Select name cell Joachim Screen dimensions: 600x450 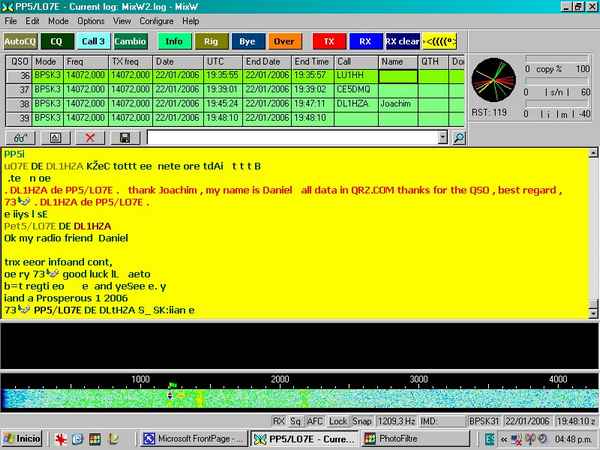coord(398,104)
